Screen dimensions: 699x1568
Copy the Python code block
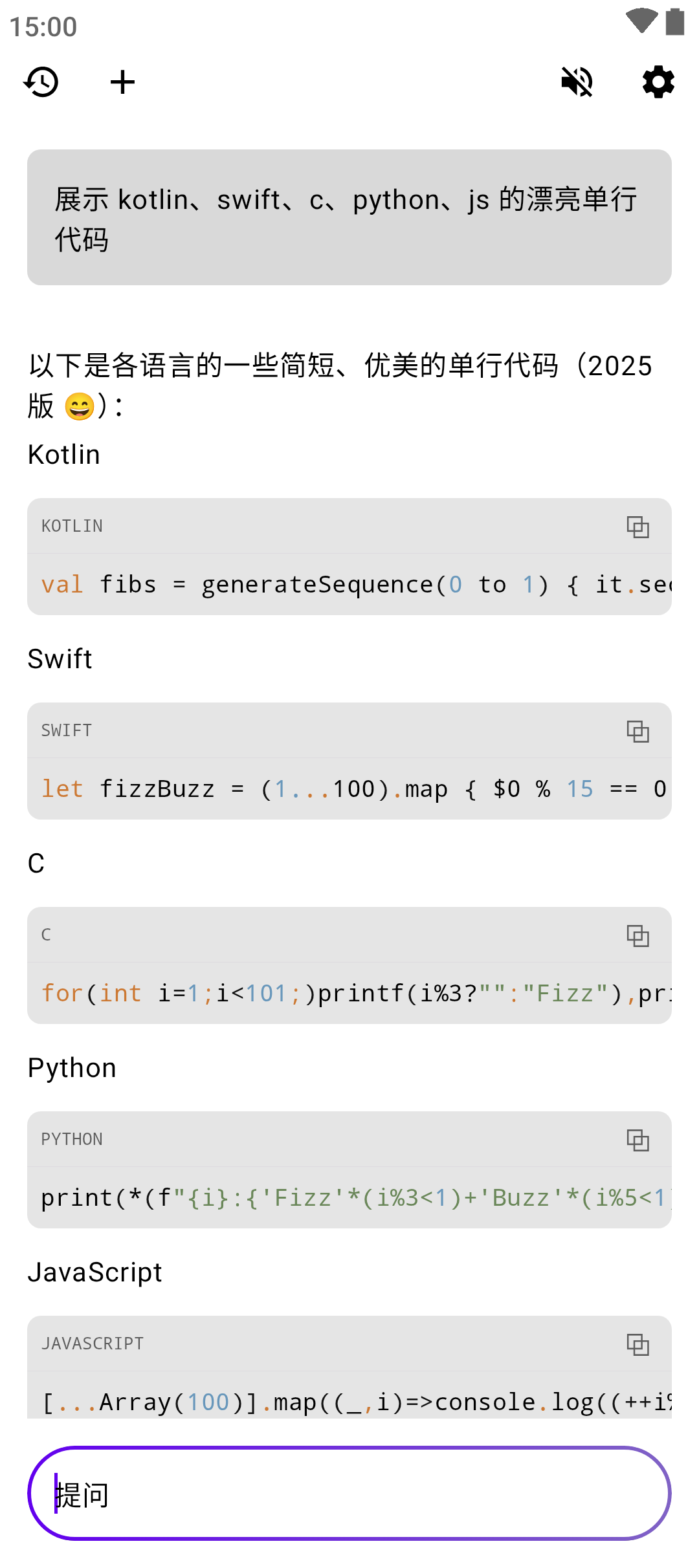638,1140
